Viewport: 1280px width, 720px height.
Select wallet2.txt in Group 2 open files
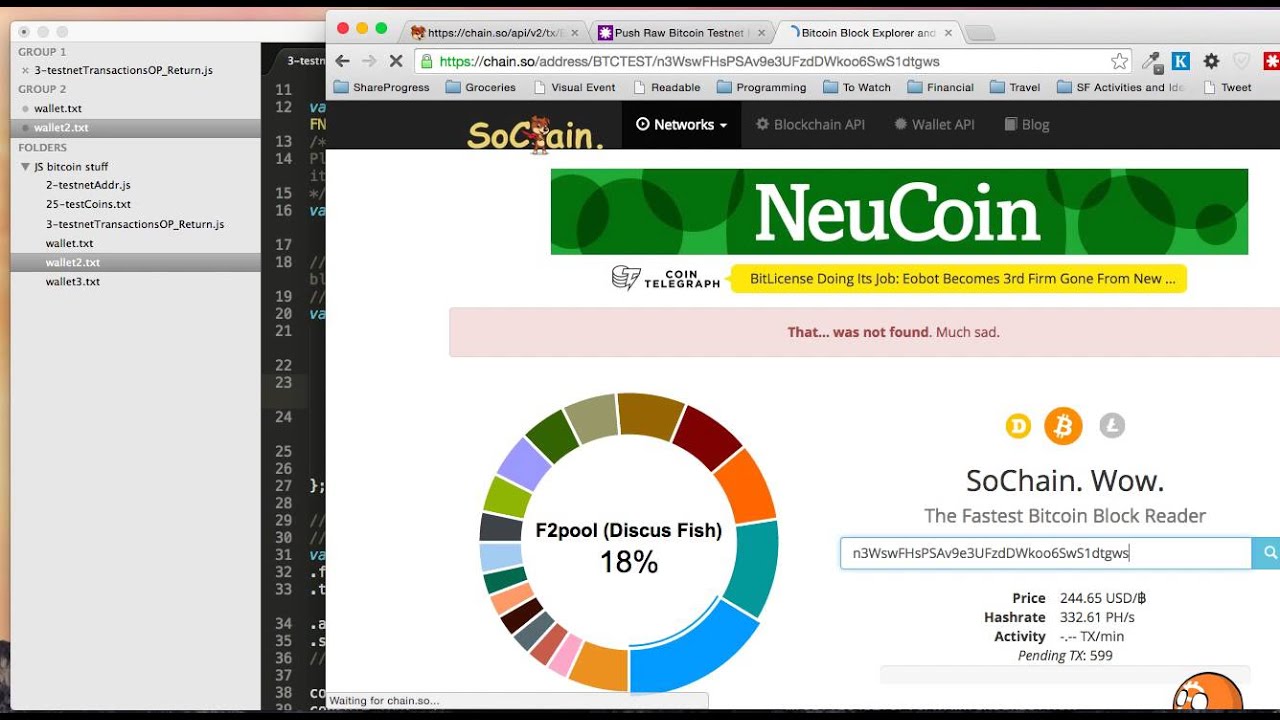(x=61, y=128)
